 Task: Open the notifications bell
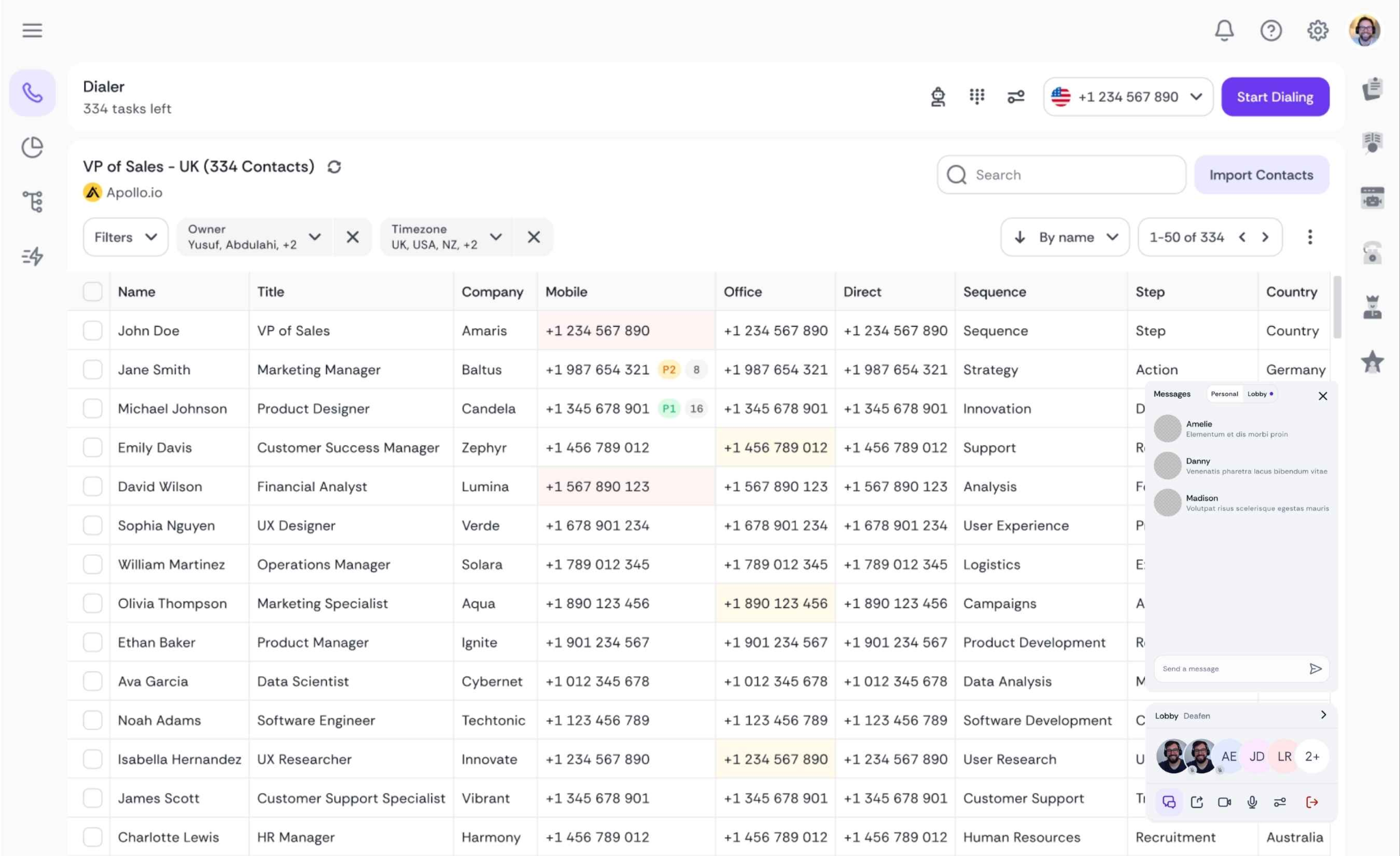(x=1224, y=30)
